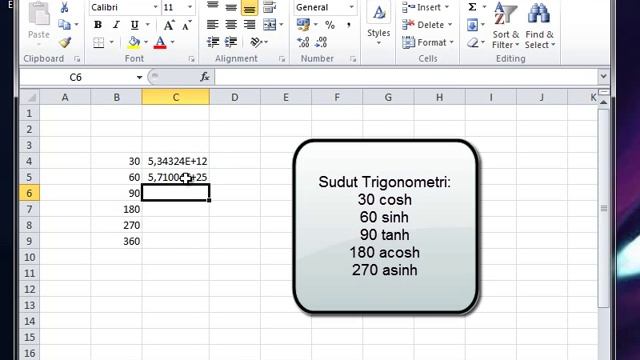Viewport: 640px width, 360px height.
Task: Click the Paste button
Action: (x=39, y=23)
